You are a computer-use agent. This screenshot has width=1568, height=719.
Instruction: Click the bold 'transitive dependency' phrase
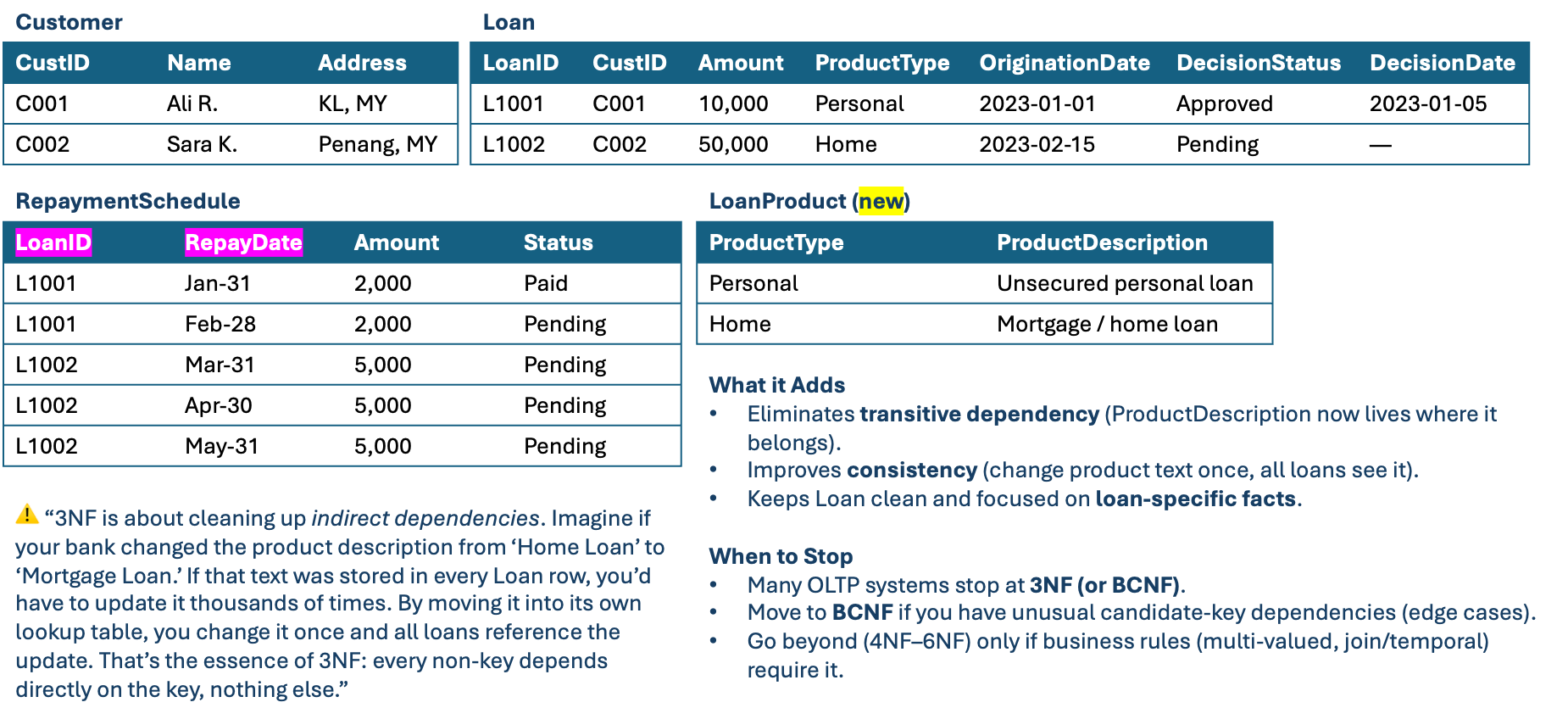click(x=979, y=414)
